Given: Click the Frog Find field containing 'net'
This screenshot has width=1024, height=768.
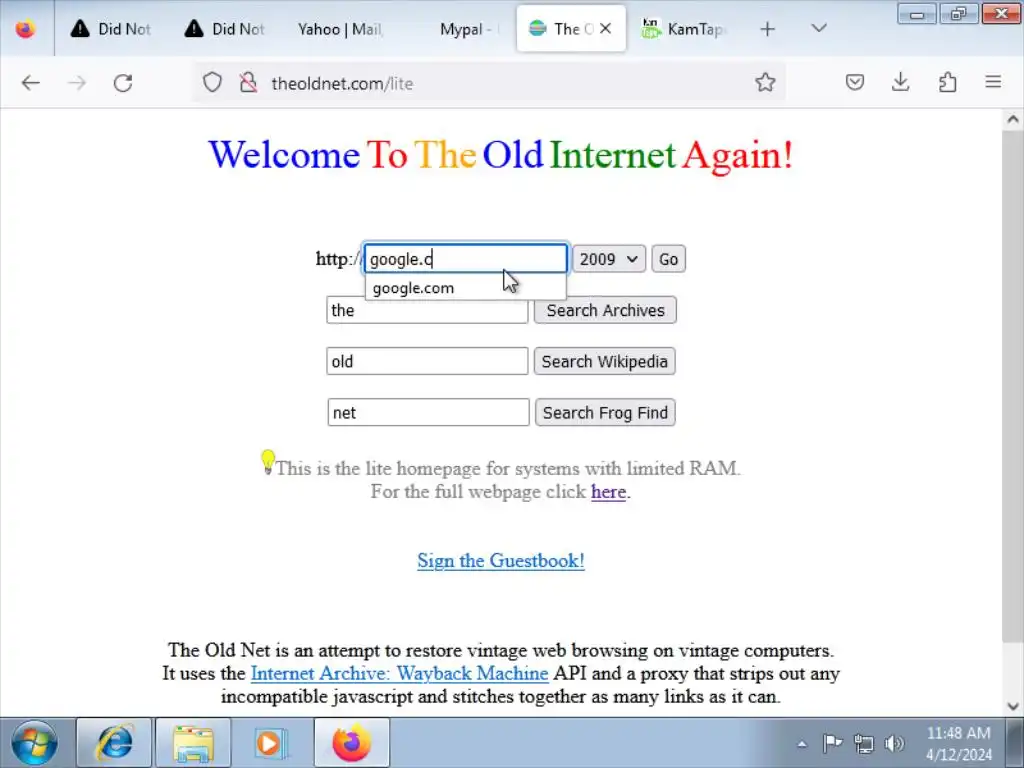Looking at the screenshot, I should (428, 412).
